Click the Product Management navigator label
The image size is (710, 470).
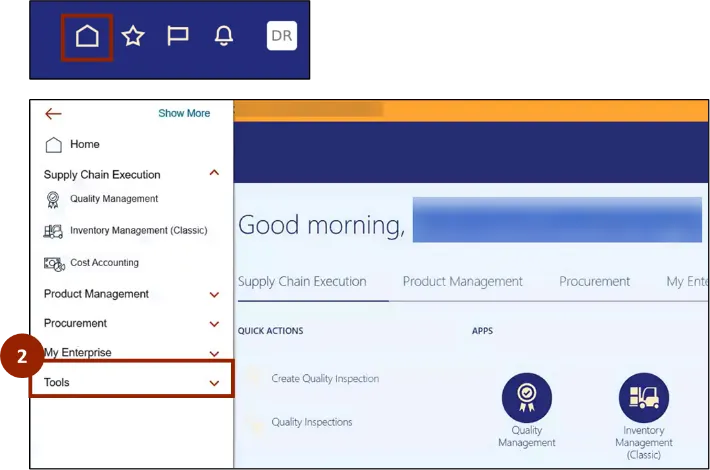(x=96, y=294)
